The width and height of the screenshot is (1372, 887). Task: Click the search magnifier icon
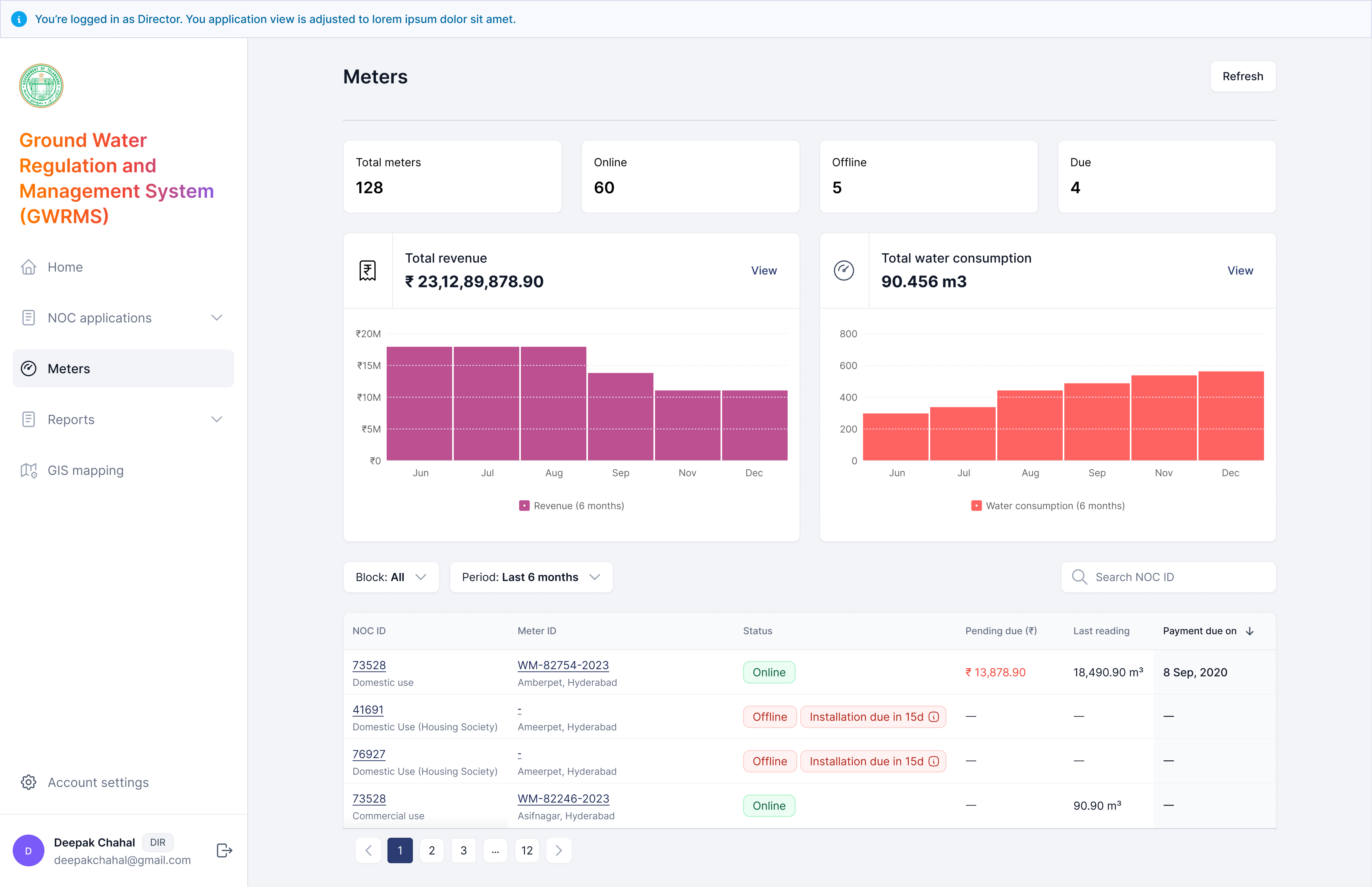pyautogui.click(x=1079, y=577)
